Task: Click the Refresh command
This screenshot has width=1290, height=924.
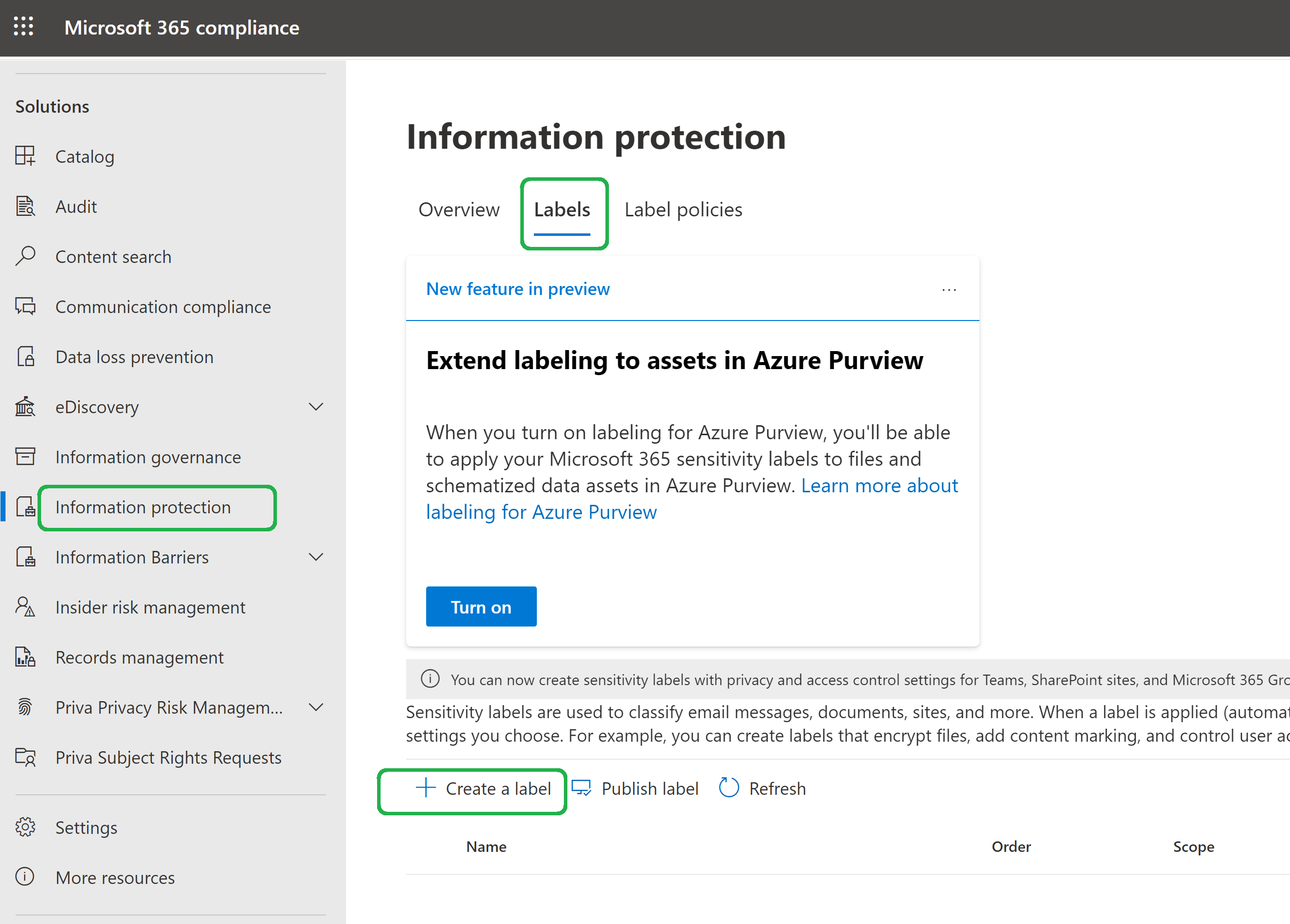Action: (x=762, y=788)
